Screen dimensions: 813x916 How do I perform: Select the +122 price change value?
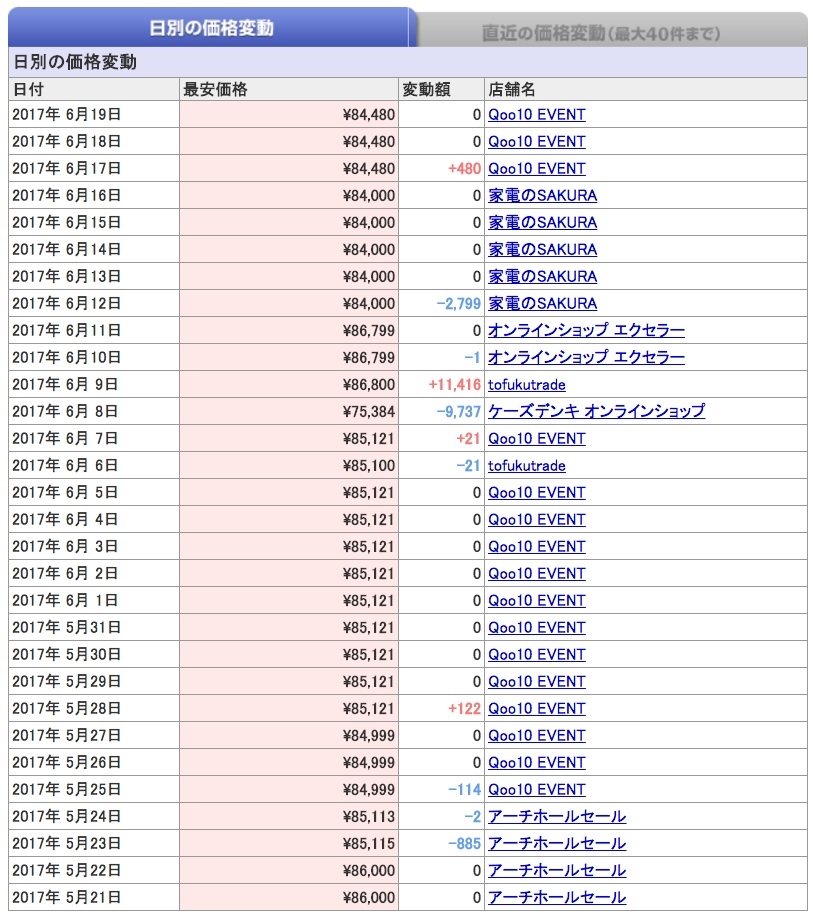click(464, 709)
